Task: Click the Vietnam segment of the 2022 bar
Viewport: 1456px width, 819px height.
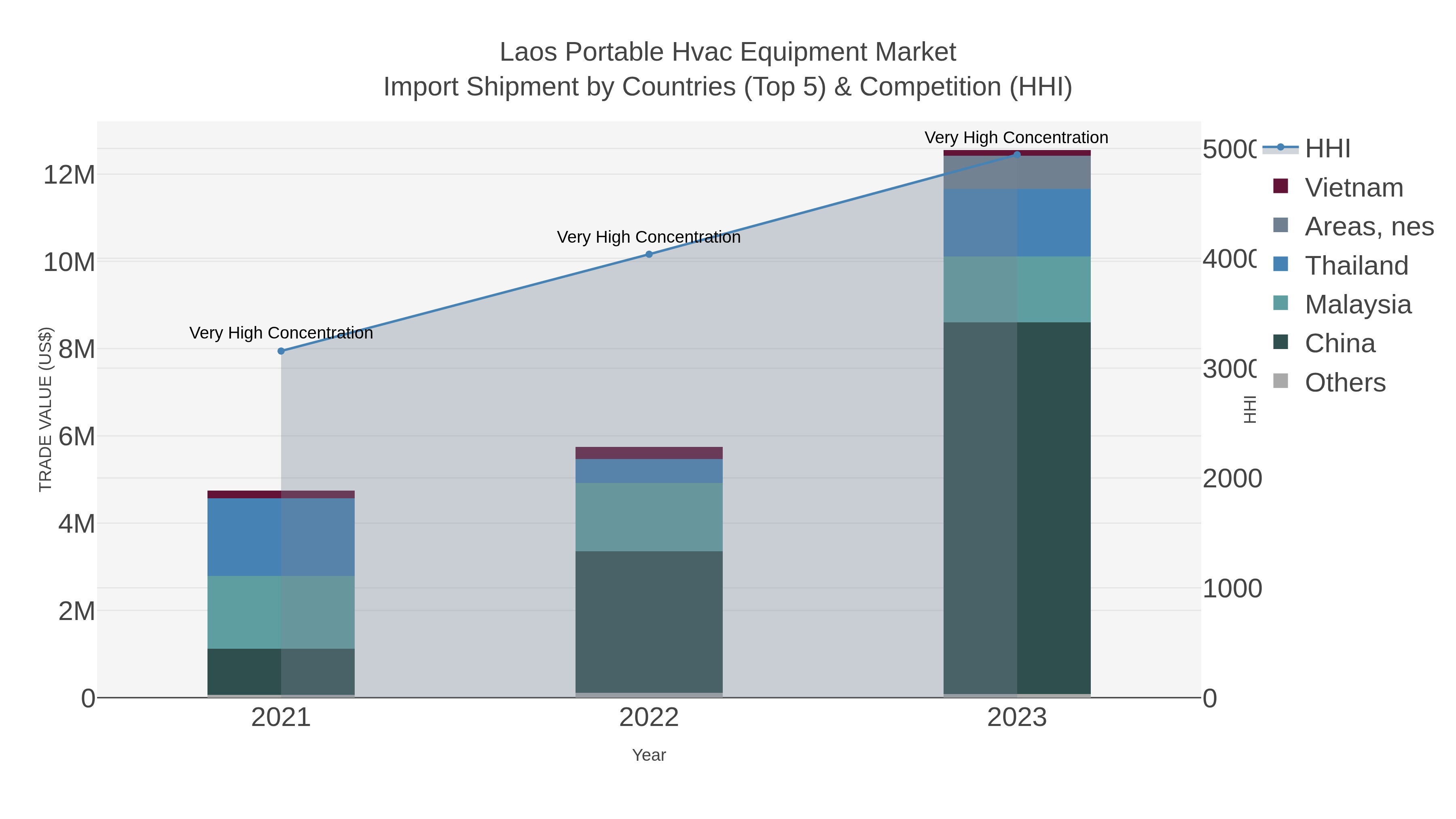Action: 649,453
